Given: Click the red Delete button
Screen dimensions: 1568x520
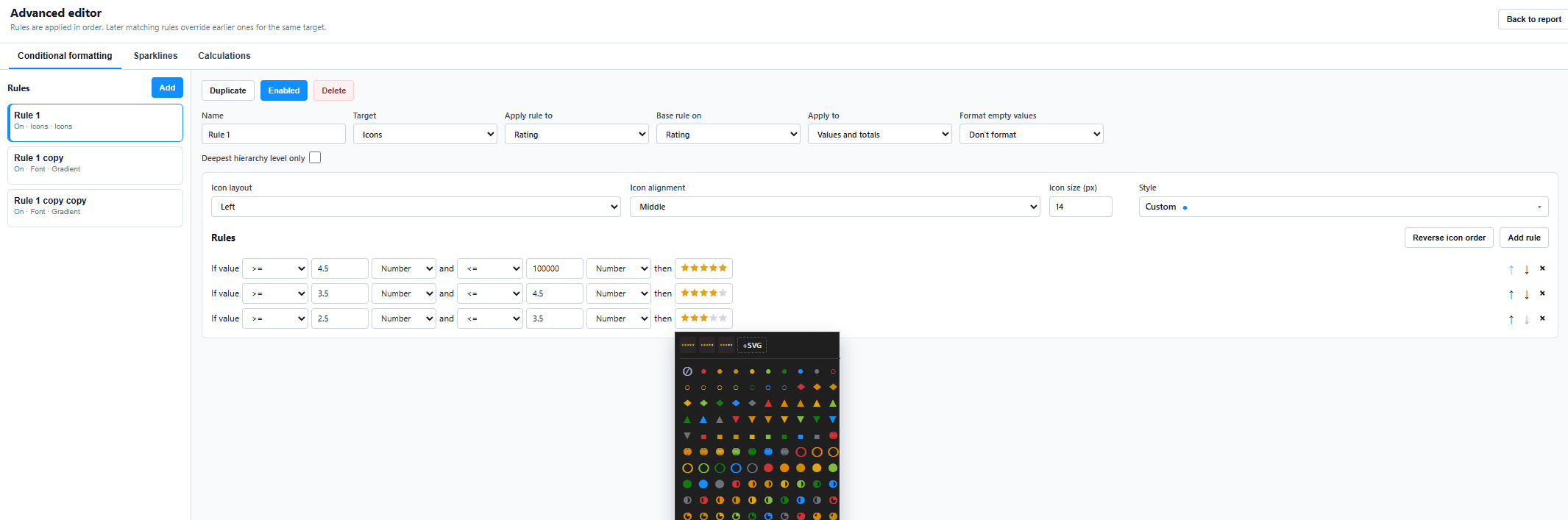Looking at the screenshot, I should tap(333, 90).
